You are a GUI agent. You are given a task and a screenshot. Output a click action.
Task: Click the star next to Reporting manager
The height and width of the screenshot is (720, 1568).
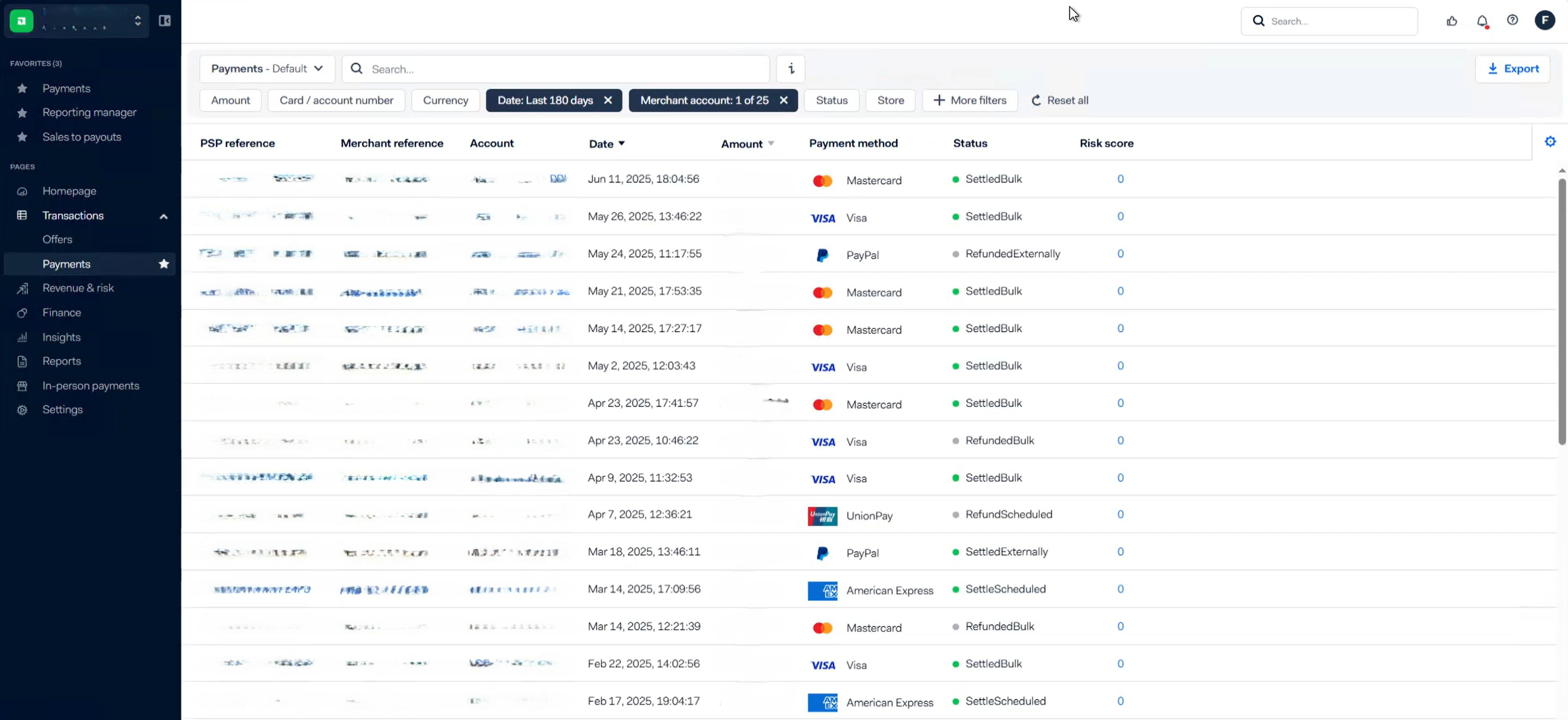(x=22, y=113)
